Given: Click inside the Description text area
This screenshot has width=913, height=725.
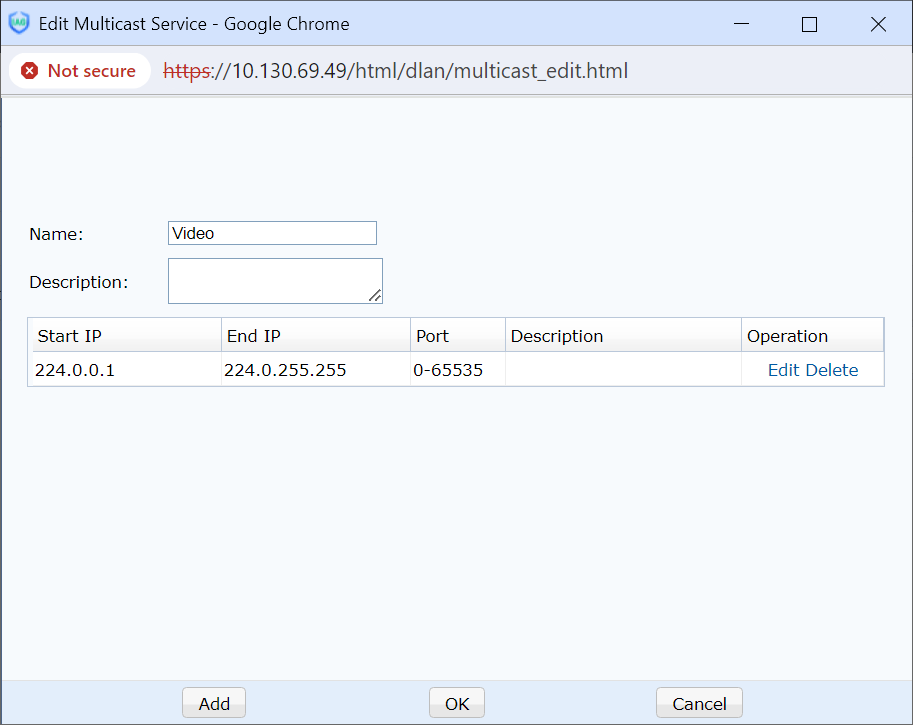Looking at the screenshot, I should coord(272,280).
